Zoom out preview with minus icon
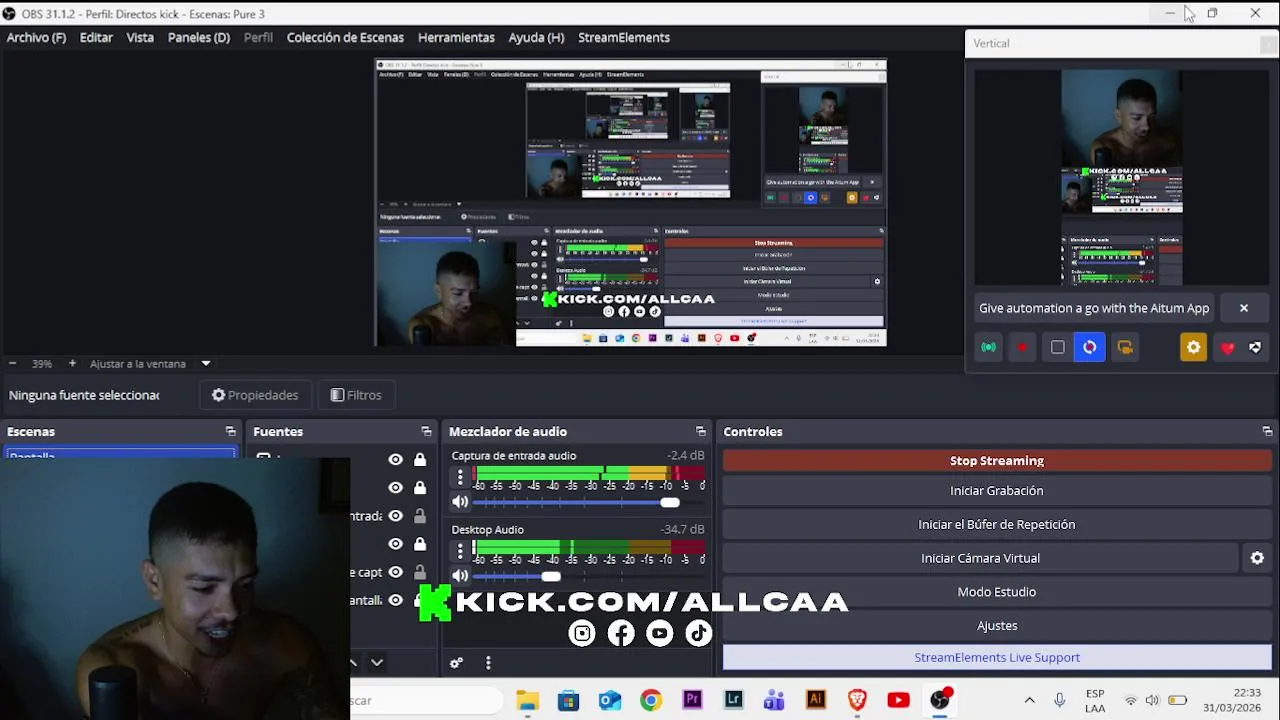This screenshot has width=1280, height=720. point(12,363)
